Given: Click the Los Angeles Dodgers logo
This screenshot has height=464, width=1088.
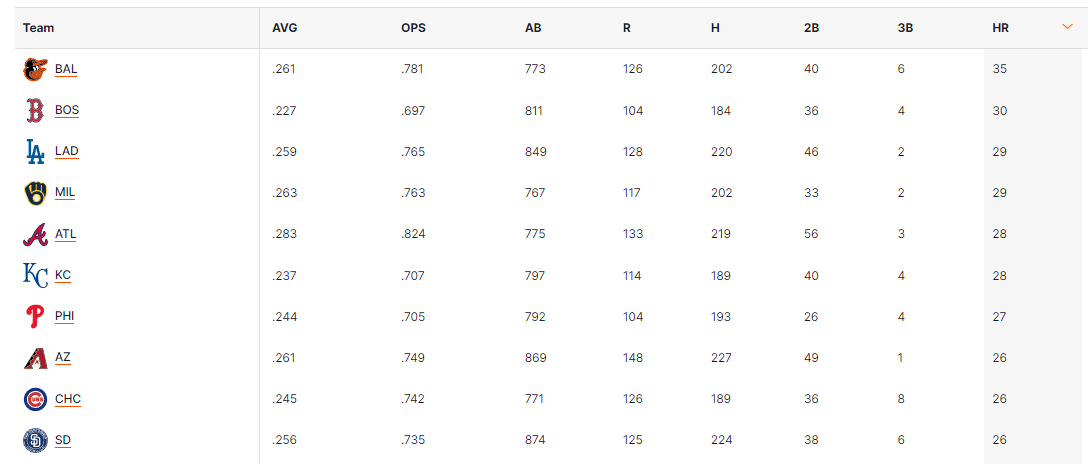Looking at the screenshot, I should pyautogui.click(x=35, y=152).
